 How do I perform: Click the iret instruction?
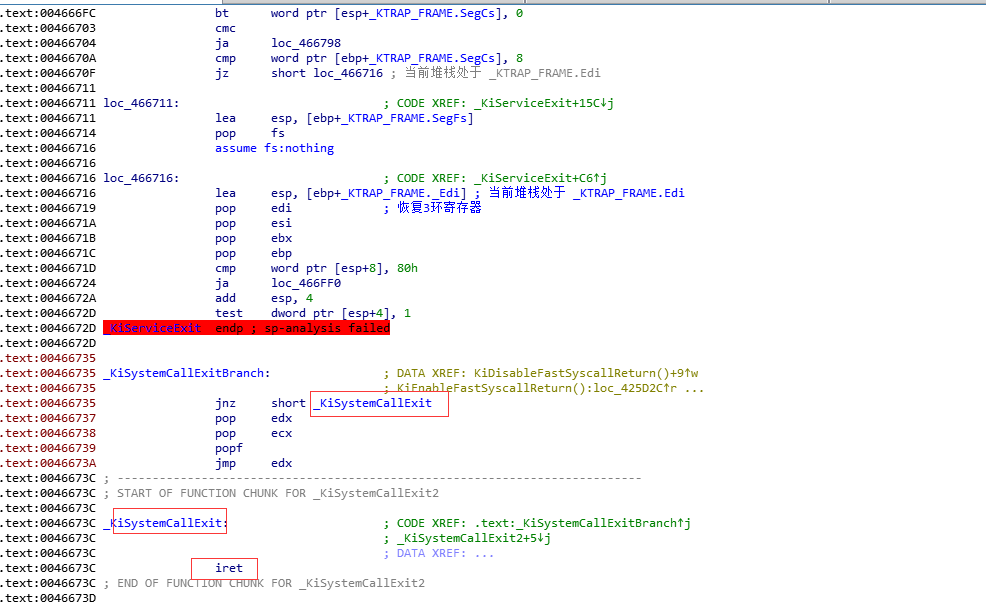(x=228, y=568)
